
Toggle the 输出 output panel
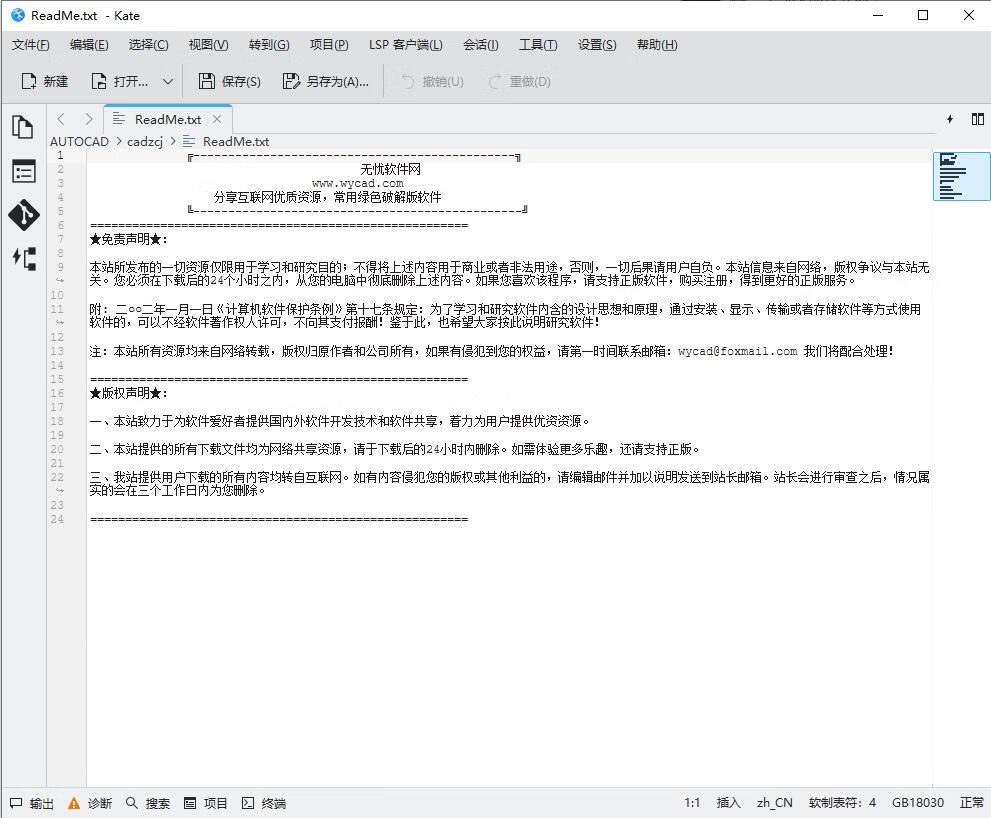point(31,803)
